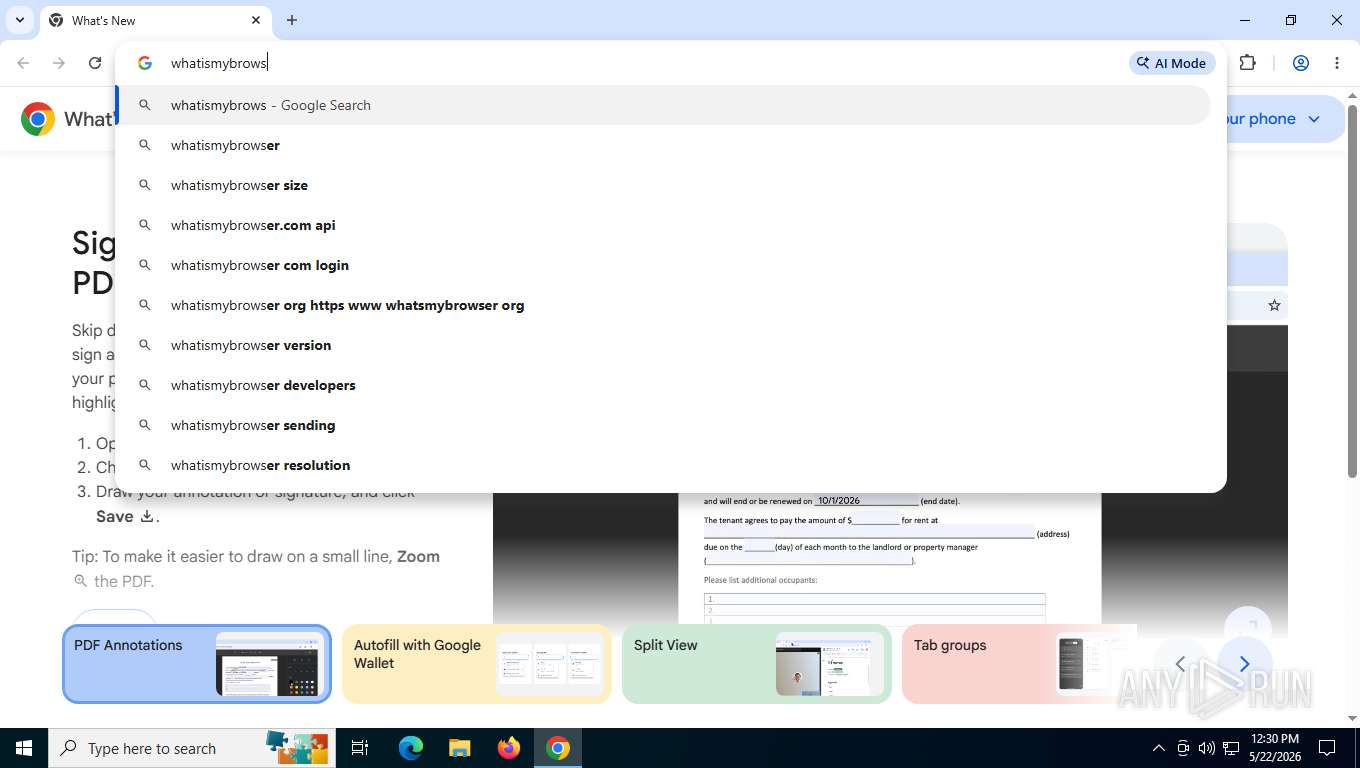Image resolution: width=1360 pixels, height=768 pixels.
Task: Click the volume speaker tray icon
Action: [1206, 748]
